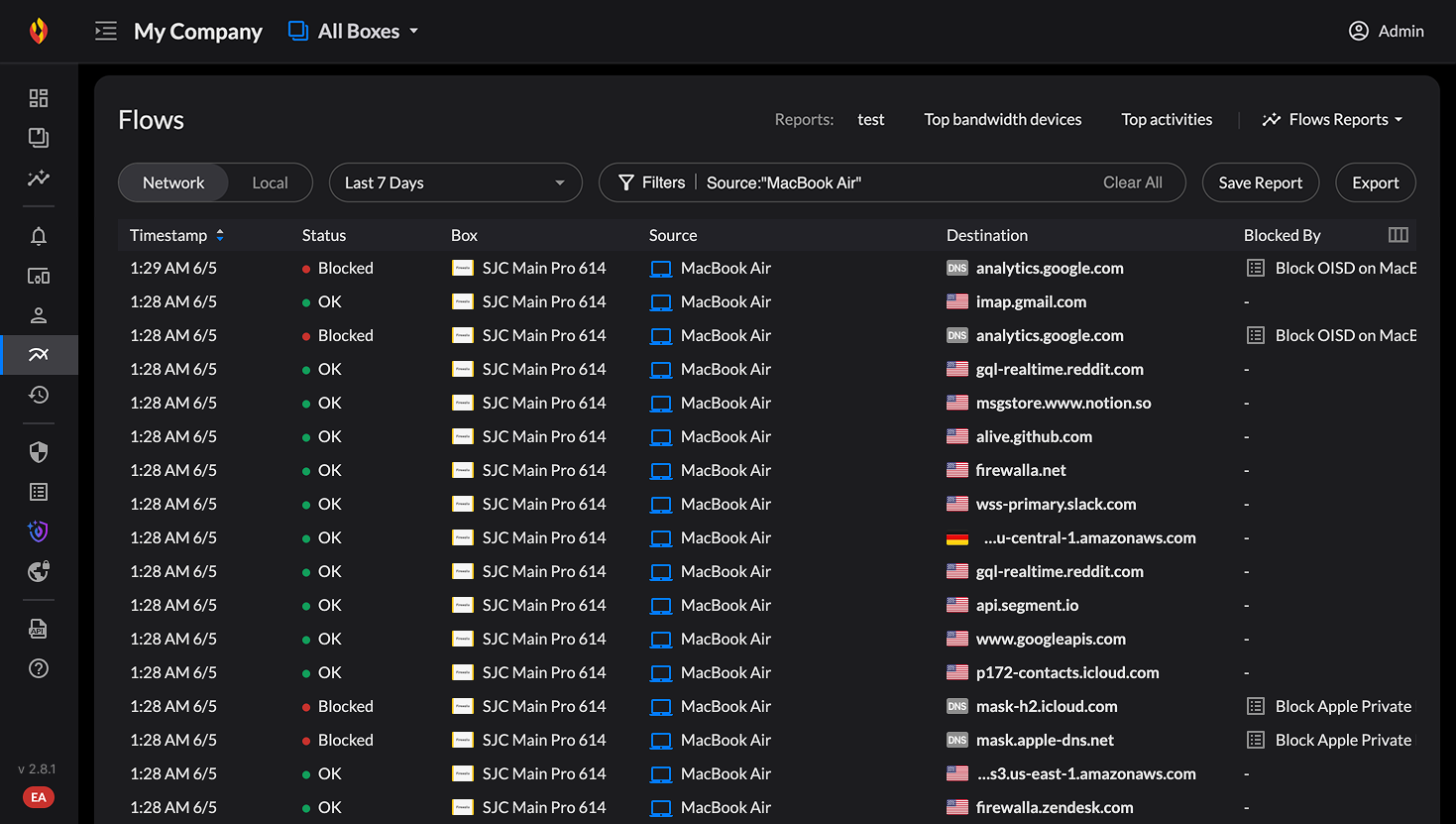Click destination ...s3.us-east-1.amazonaws.com
Viewport: 1456px width, 824px height.
[x=1086, y=773]
